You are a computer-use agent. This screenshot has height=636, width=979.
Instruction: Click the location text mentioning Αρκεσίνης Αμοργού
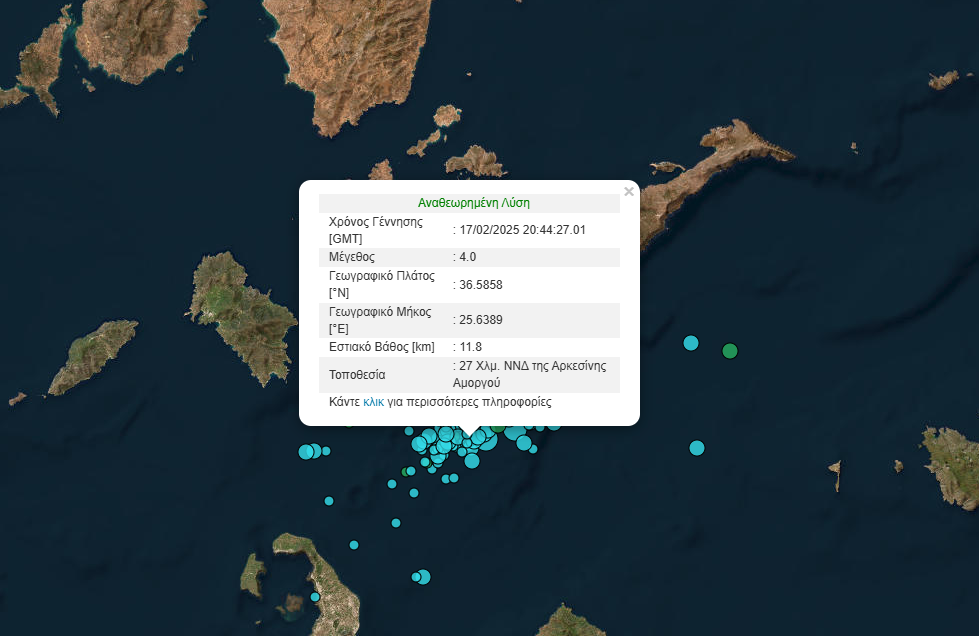(x=532, y=374)
